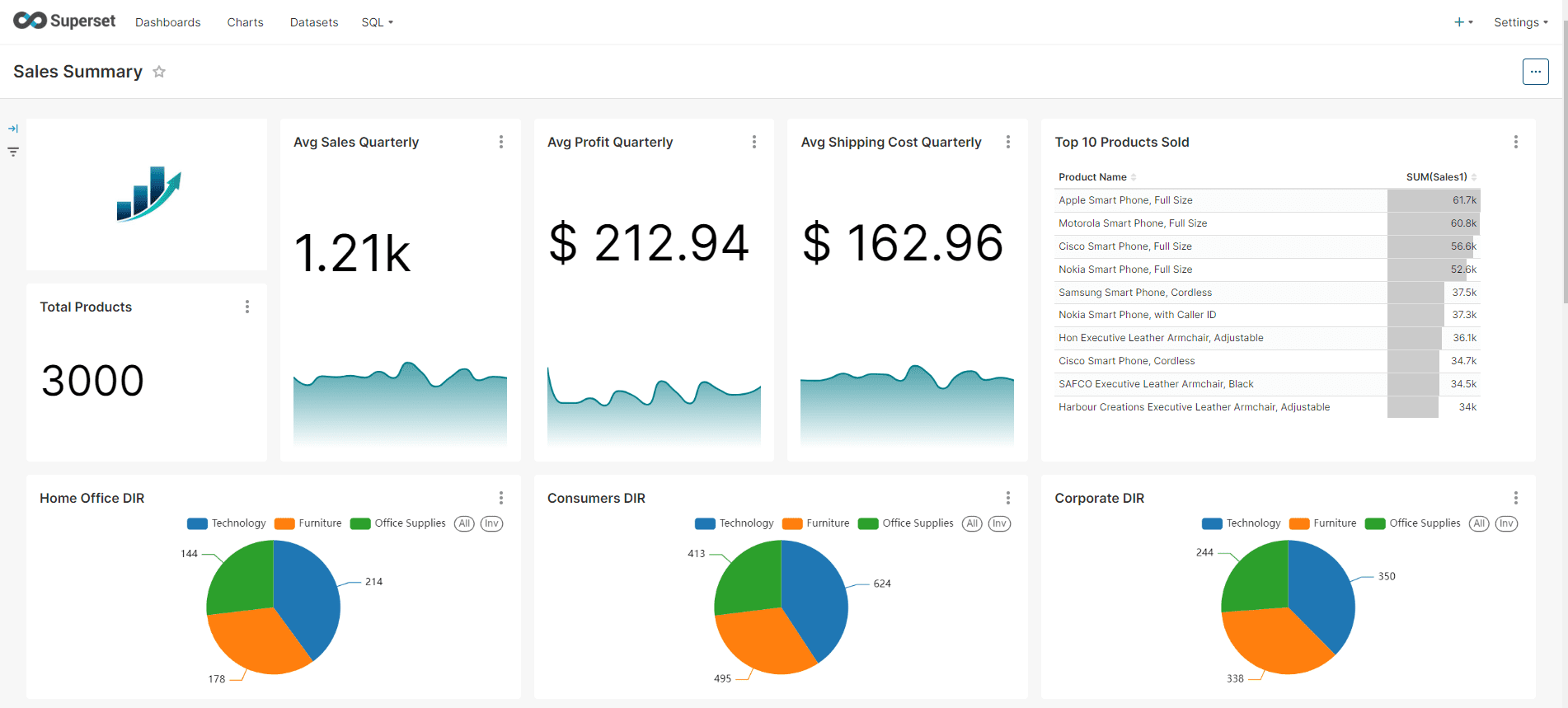Open the SQL dropdown menu
1568x708 pixels.
click(377, 22)
